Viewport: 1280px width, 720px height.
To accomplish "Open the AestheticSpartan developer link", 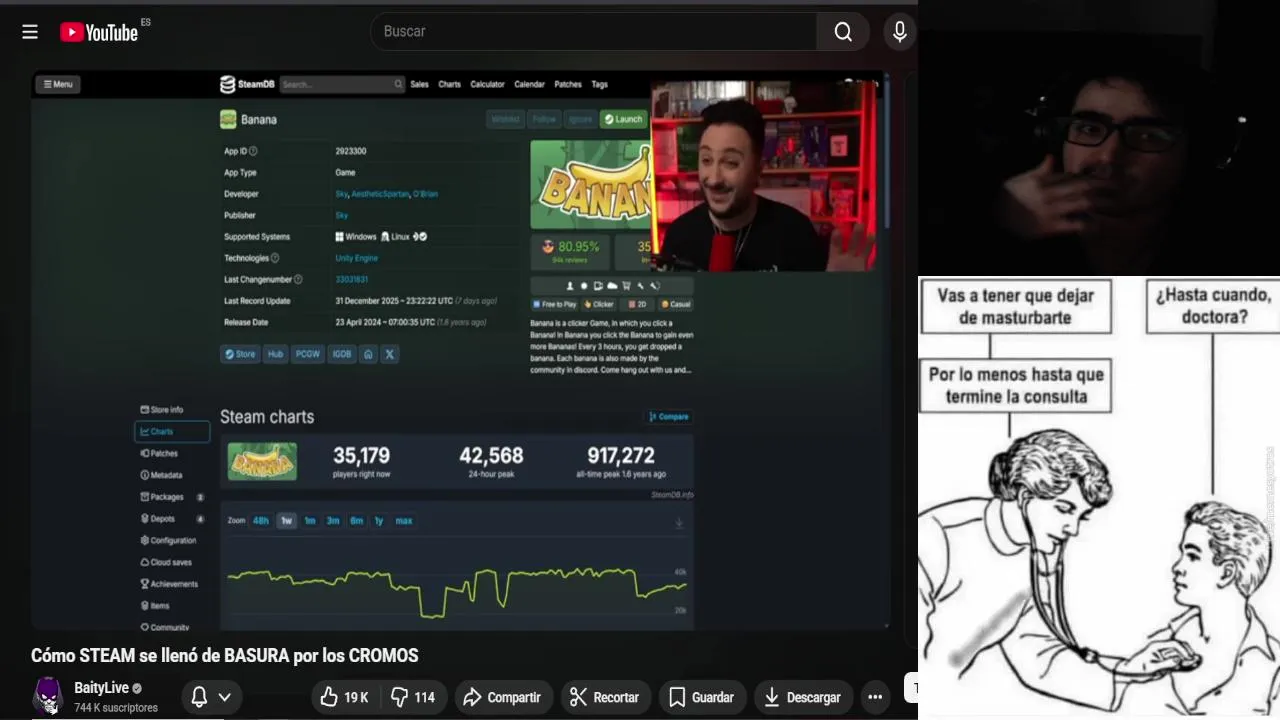I will pyautogui.click(x=380, y=194).
